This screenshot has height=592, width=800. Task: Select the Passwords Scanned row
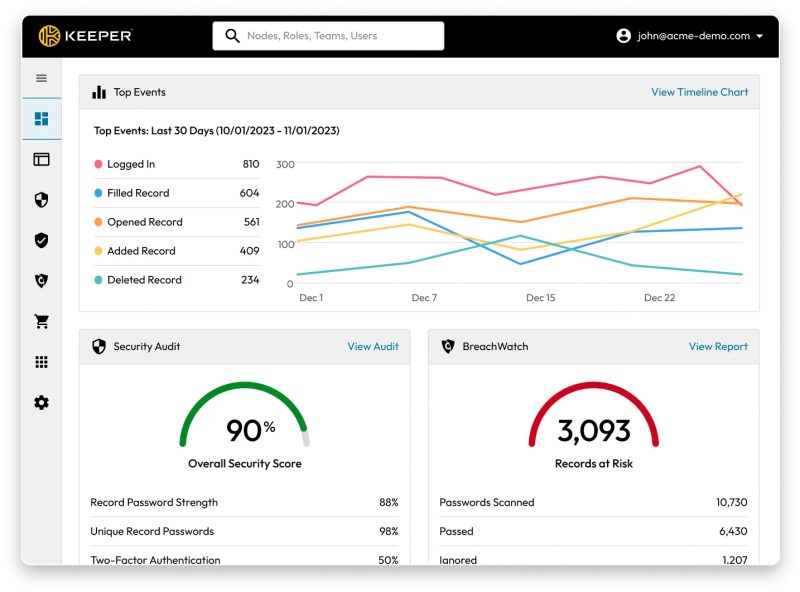(593, 502)
